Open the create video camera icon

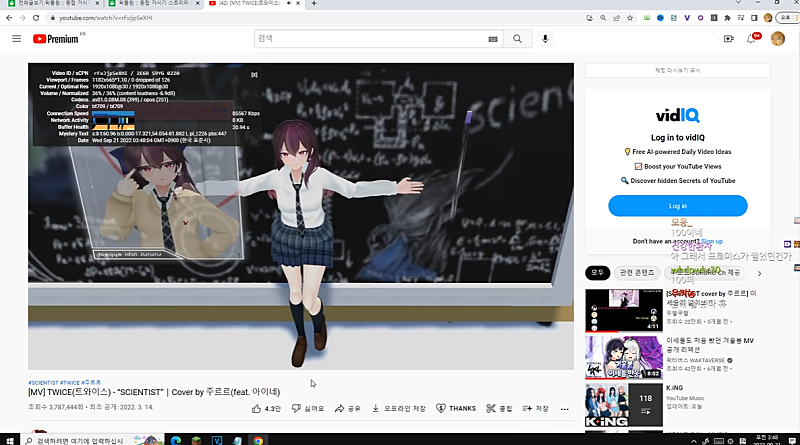point(729,39)
